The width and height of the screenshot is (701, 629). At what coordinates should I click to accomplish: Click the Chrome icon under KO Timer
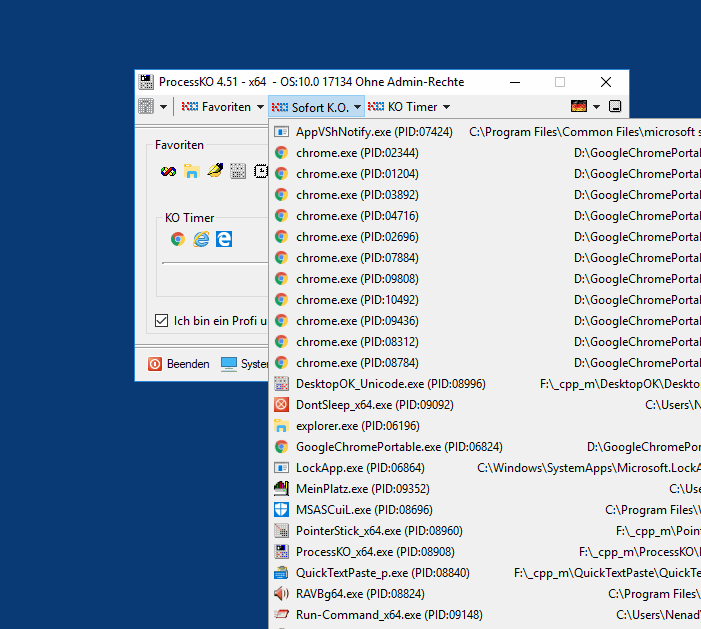[x=178, y=239]
